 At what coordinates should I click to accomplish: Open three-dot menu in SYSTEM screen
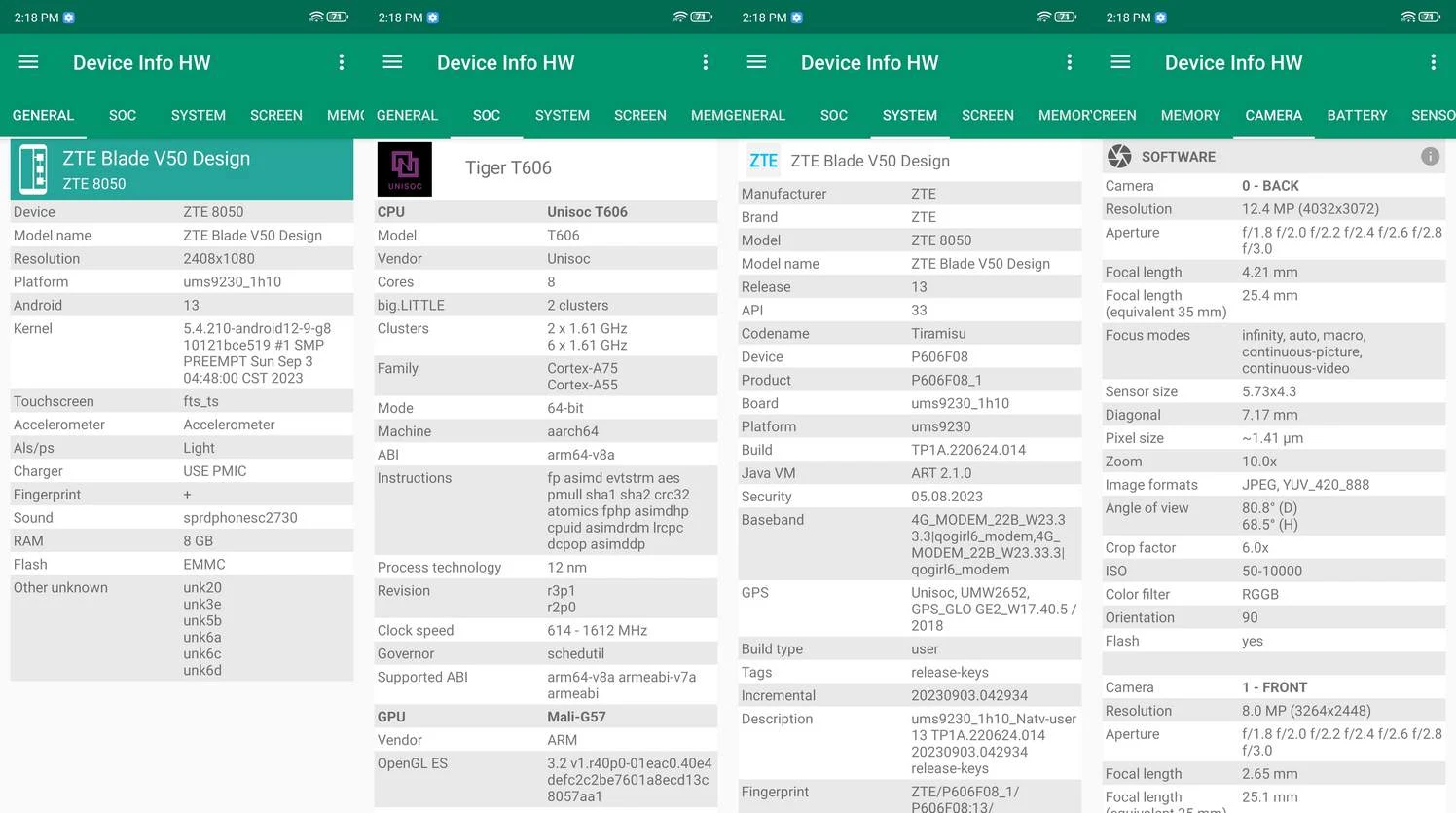point(1069,62)
